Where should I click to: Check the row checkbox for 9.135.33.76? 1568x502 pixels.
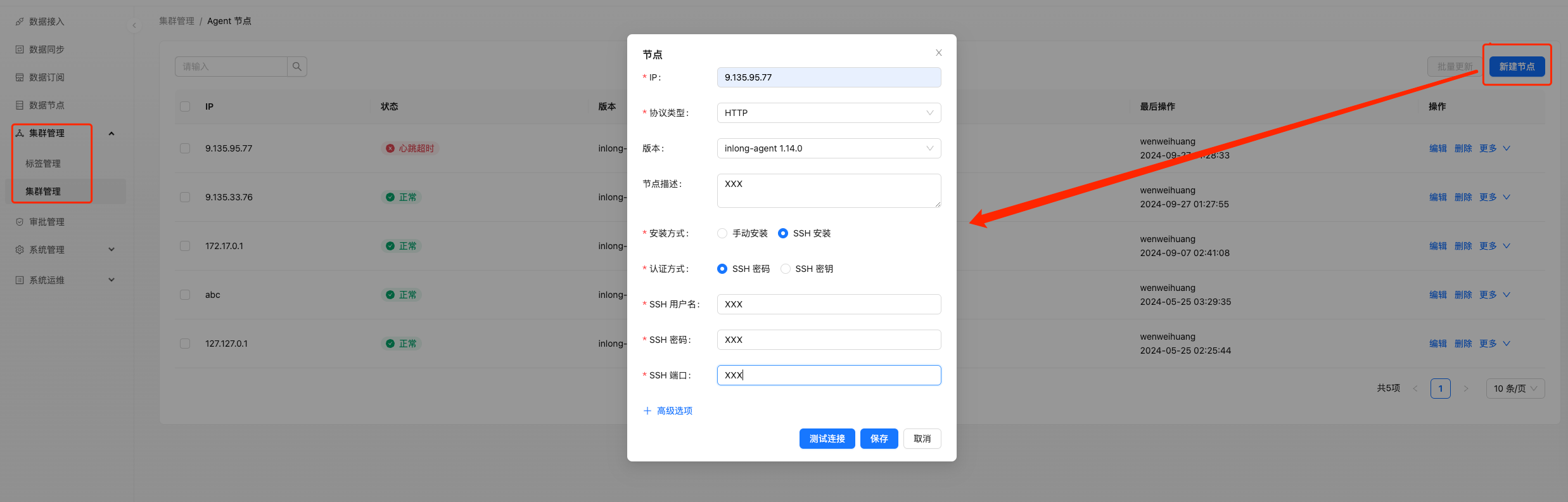pyautogui.click(x=185, y=197)
